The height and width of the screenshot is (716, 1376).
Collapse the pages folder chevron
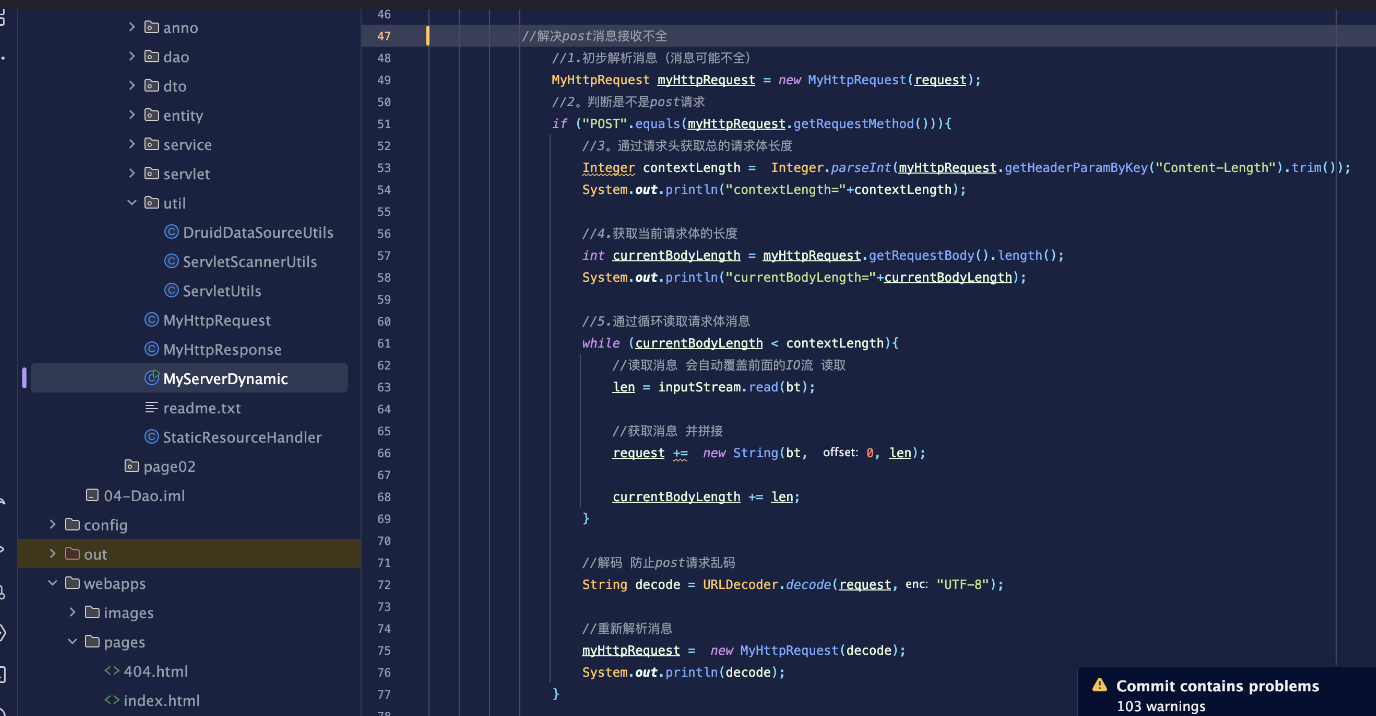point(73,642)
